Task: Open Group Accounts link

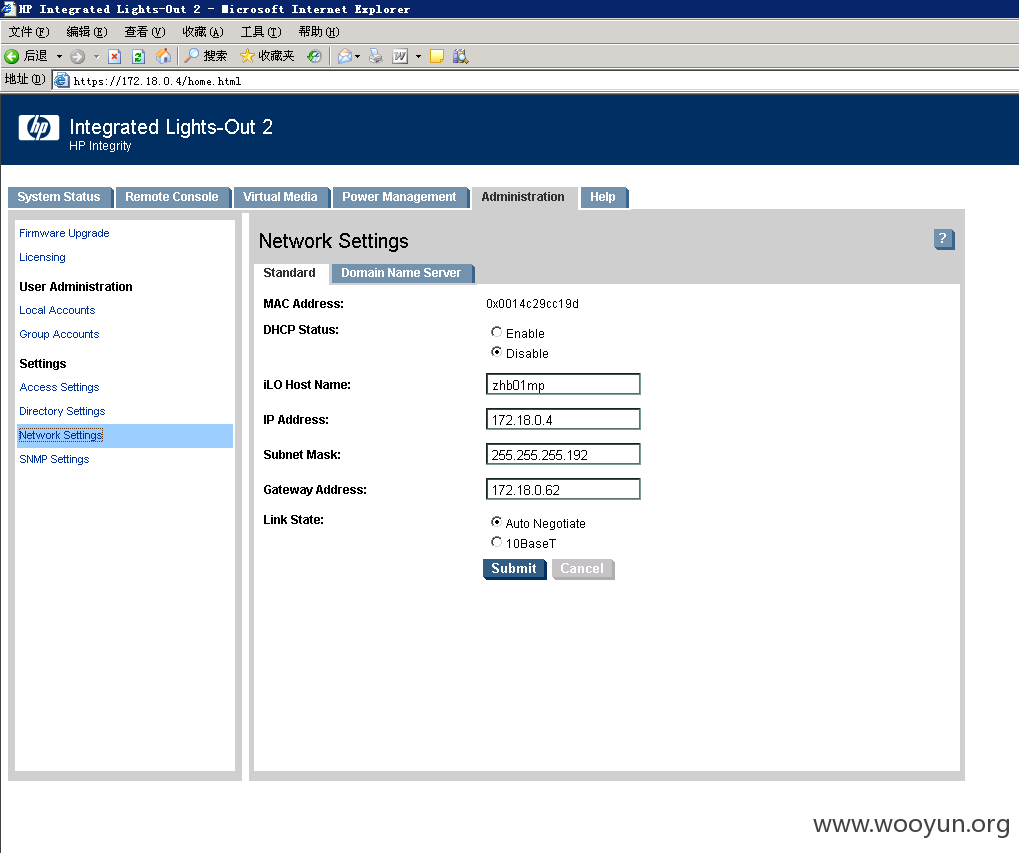Action: pos(59,335)
